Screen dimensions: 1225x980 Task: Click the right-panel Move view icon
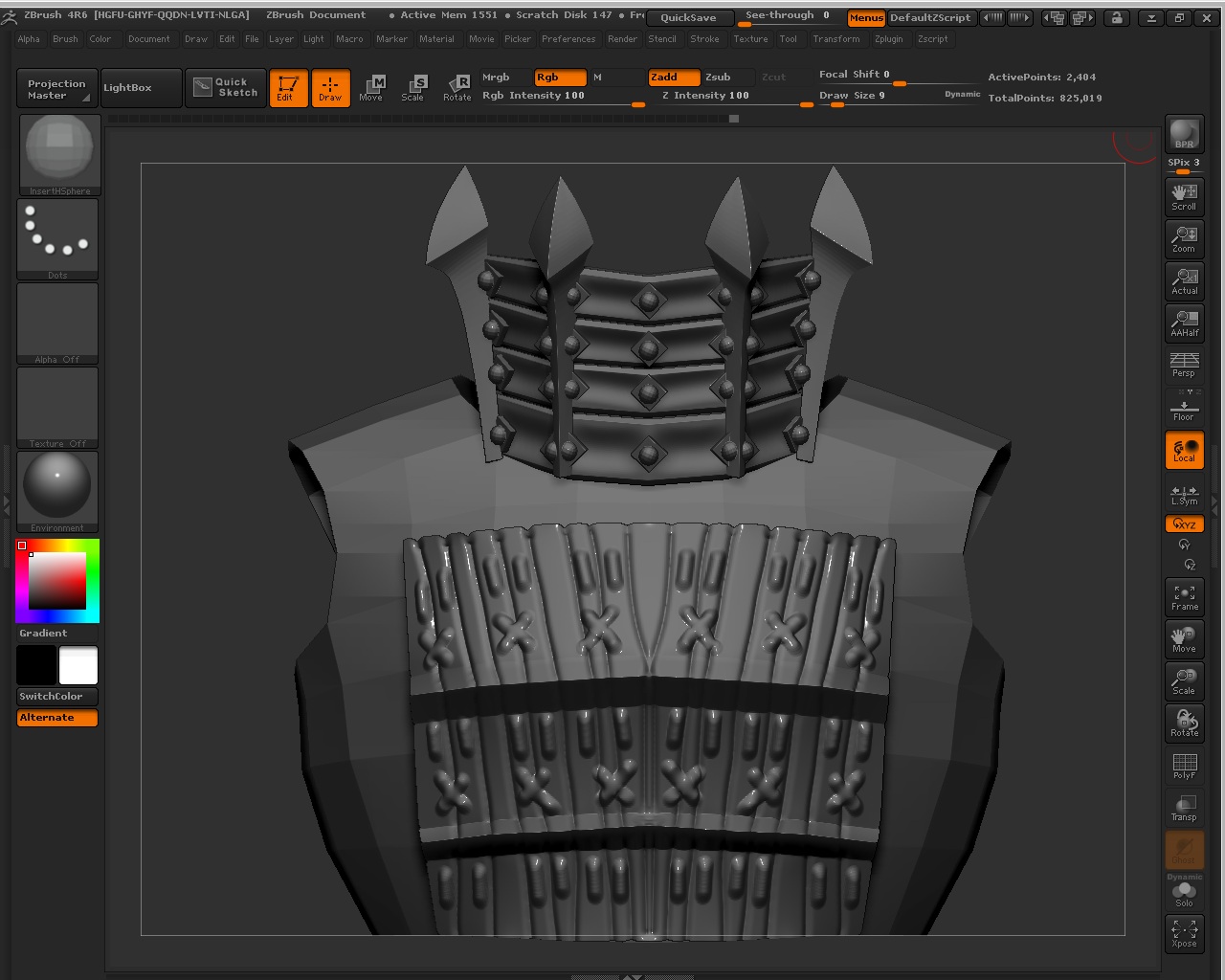[x=1184, y=639]
